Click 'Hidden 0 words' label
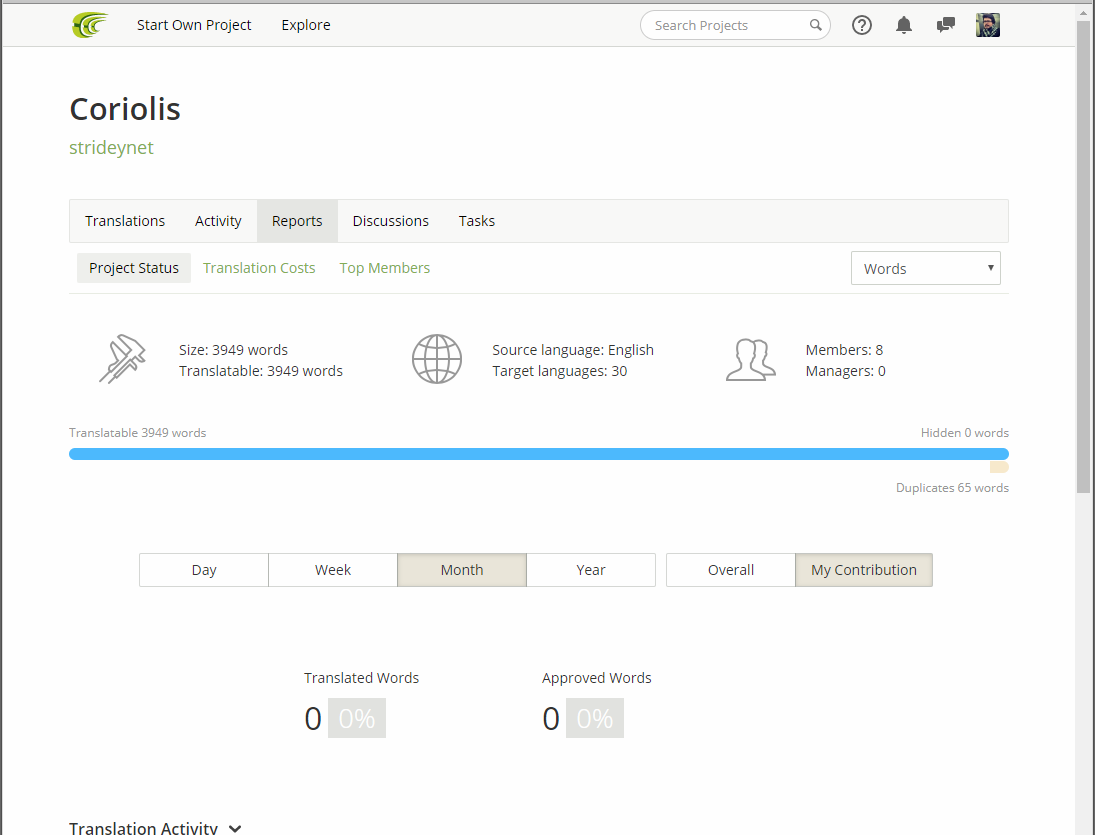1095x835 pixels. tap(964, 433)
